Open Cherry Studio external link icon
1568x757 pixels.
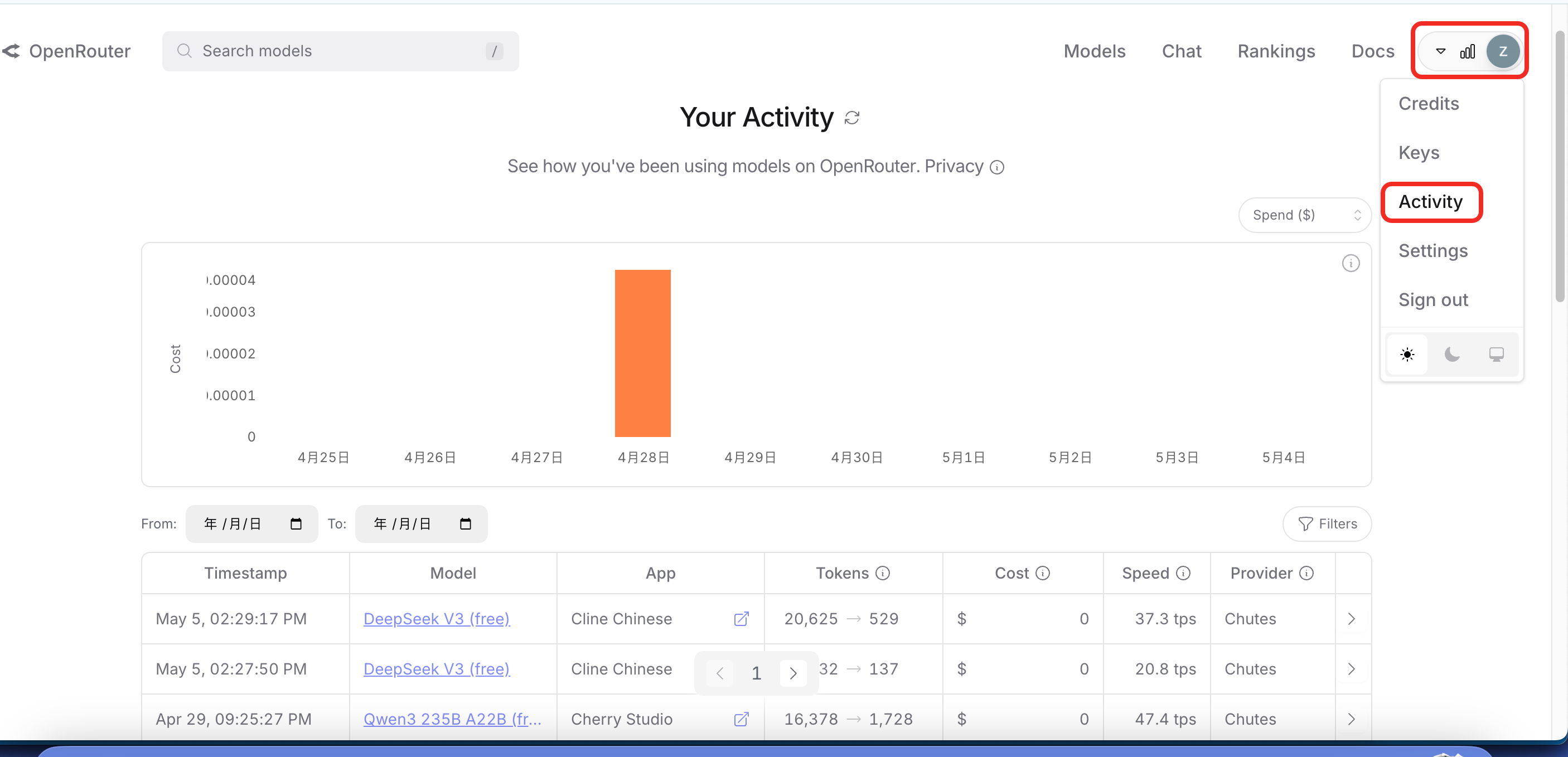pos(741,719)
